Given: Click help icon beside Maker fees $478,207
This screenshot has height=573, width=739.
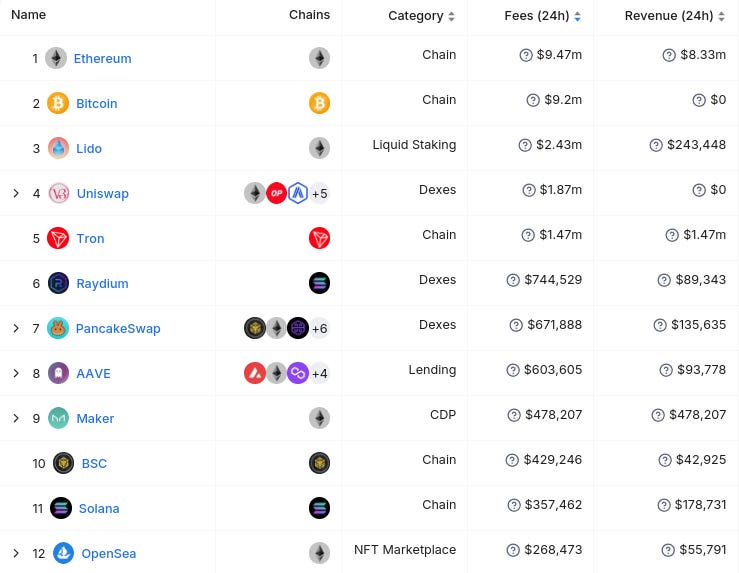Looking at the screenshot, I should (514, 415).
